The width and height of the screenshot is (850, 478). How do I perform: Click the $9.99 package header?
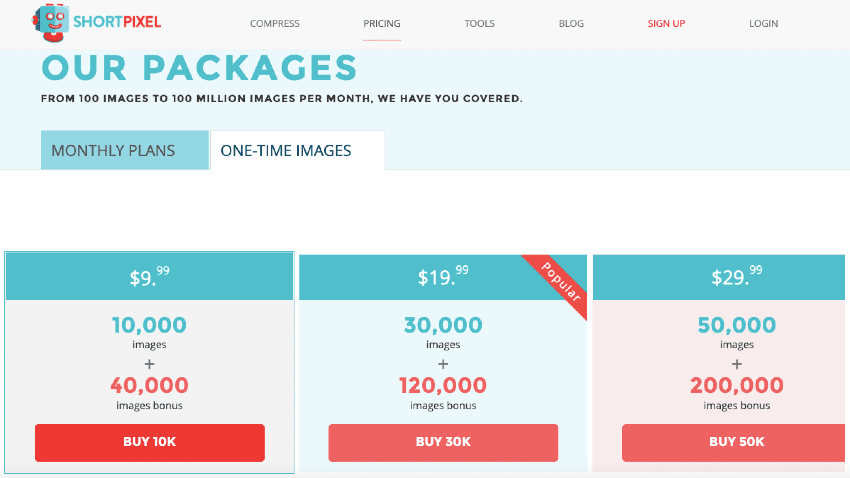tap(149, 277)
